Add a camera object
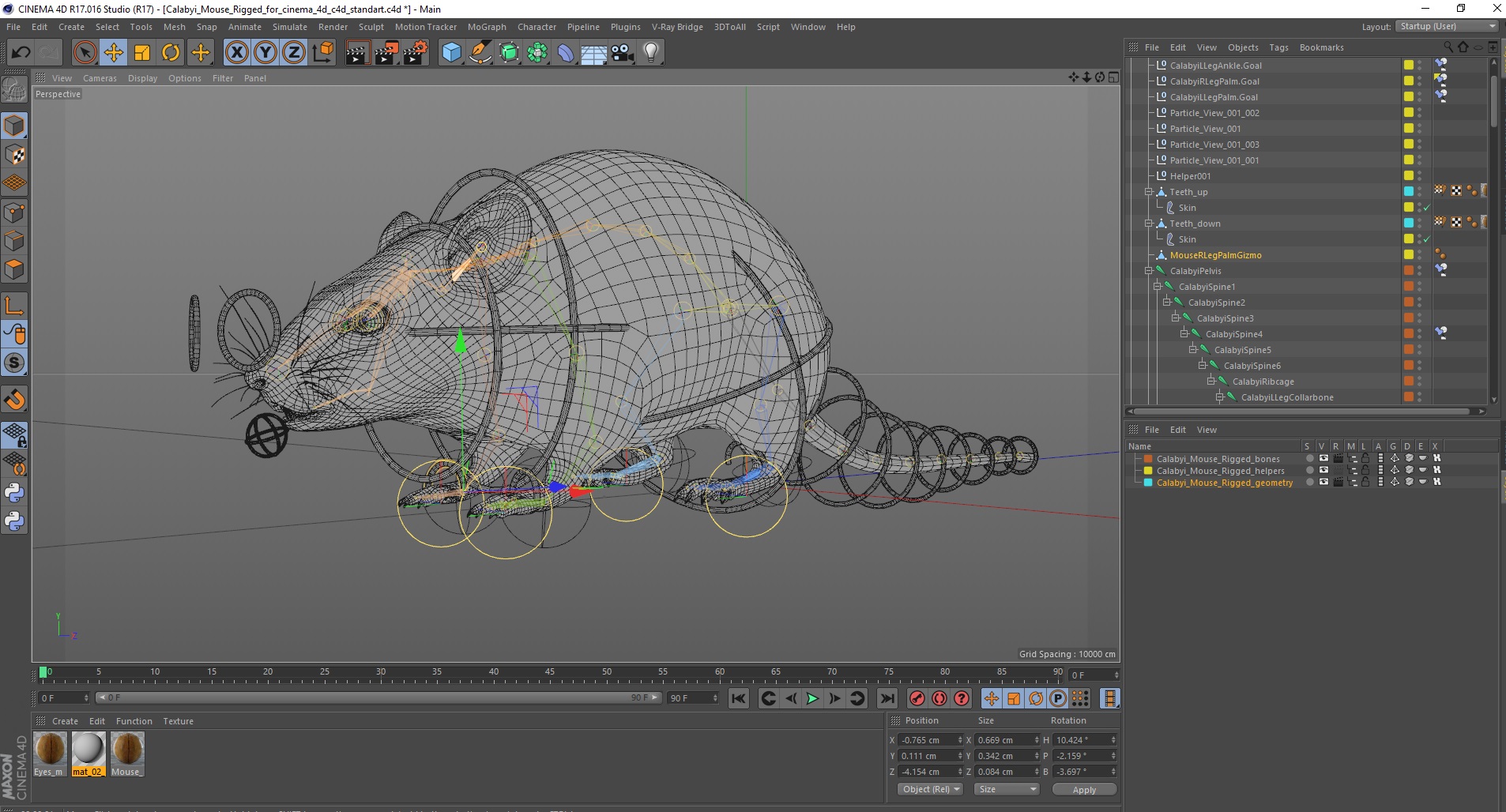The image size is (1506, 812). [x=623, y=53]
